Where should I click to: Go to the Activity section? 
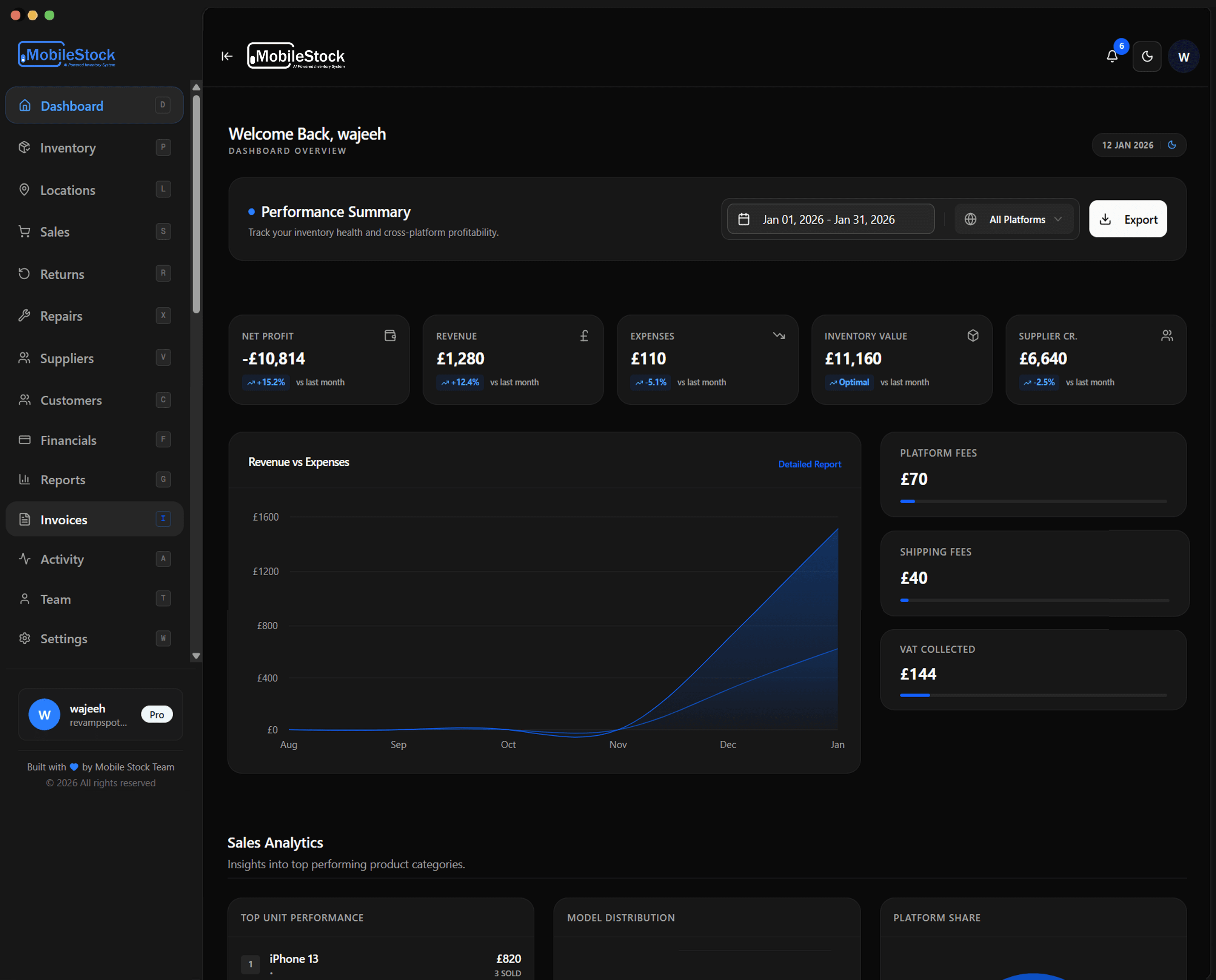pyautogui.click(x=62, y=559)
